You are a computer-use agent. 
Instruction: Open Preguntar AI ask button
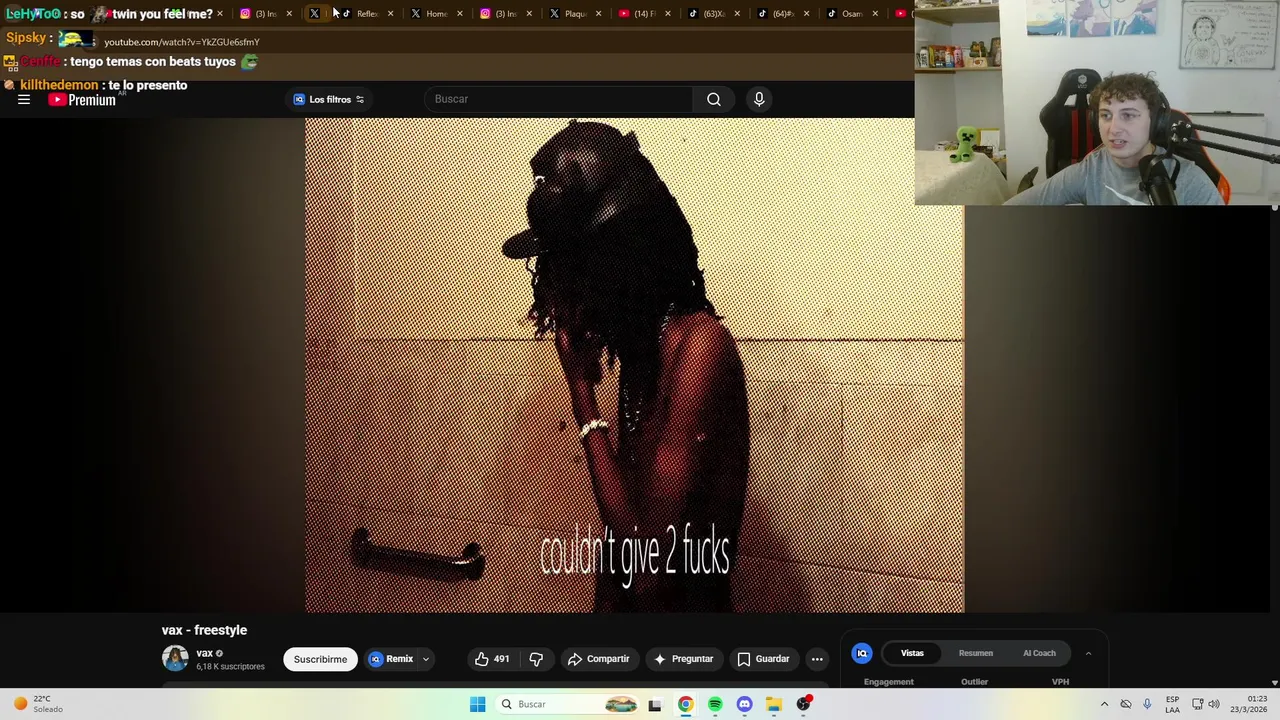[x=683, y=659]
